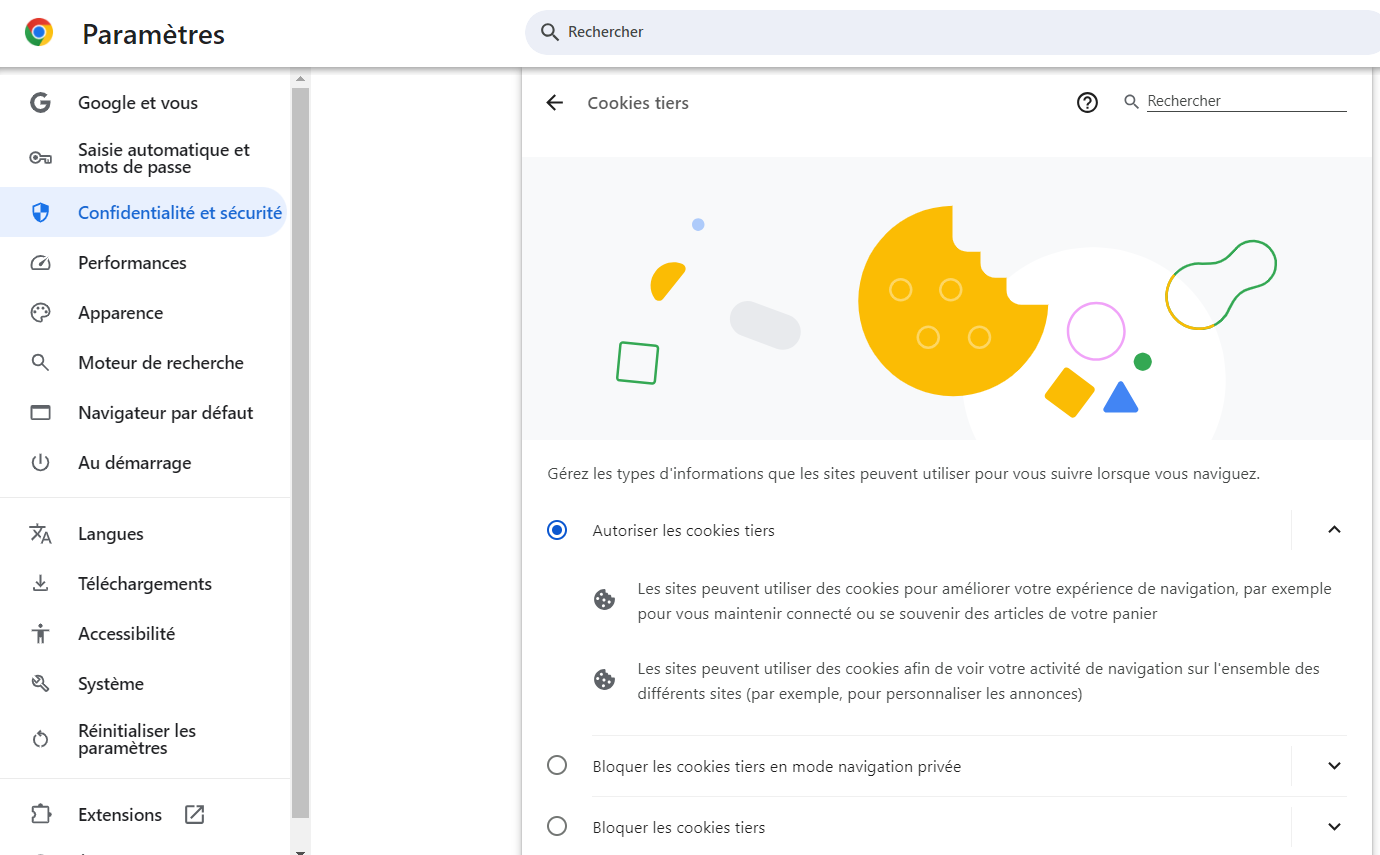The height and width of the screenshot is (855, 1380).
Task: Expand Bloquer les cookies tiers en navigation privée
Action: pos(1334,765)
